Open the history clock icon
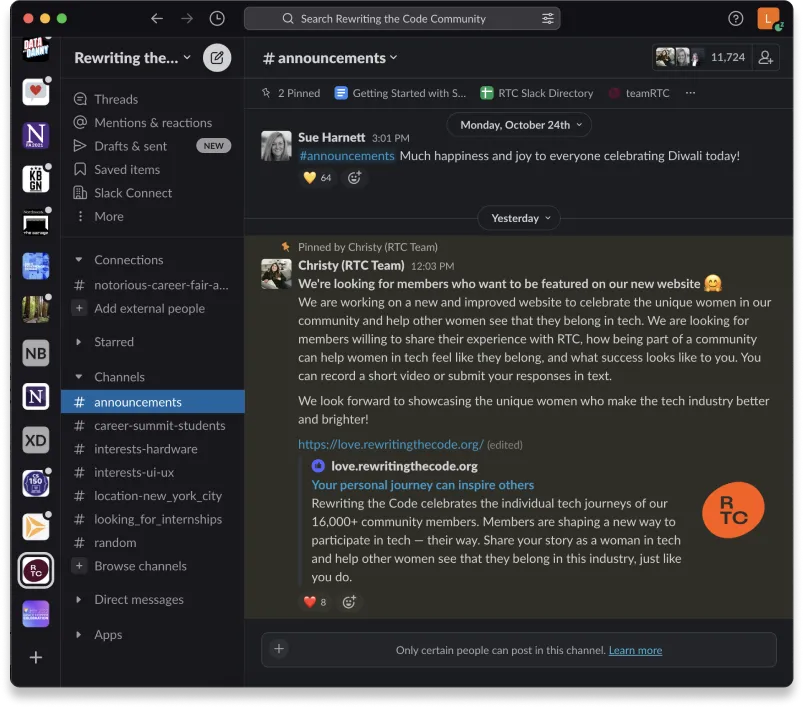Screen dimensions: 804x708 tap(217, 18)
